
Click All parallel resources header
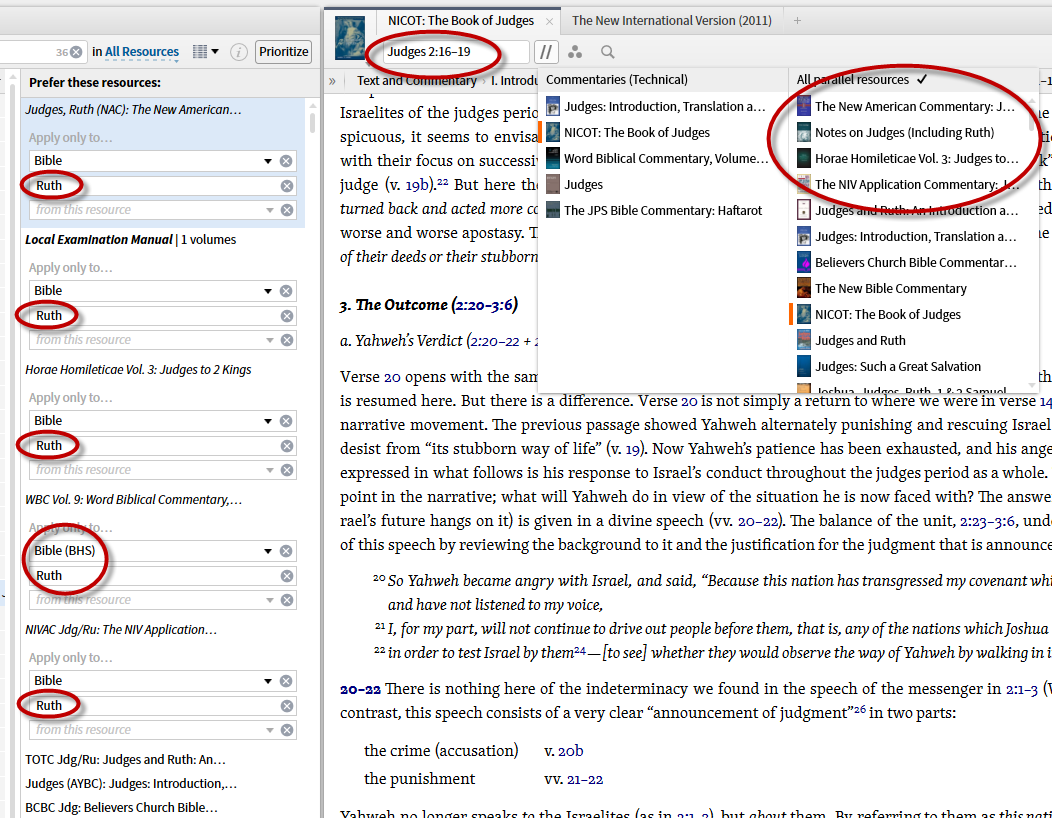[x=861, y=80]
